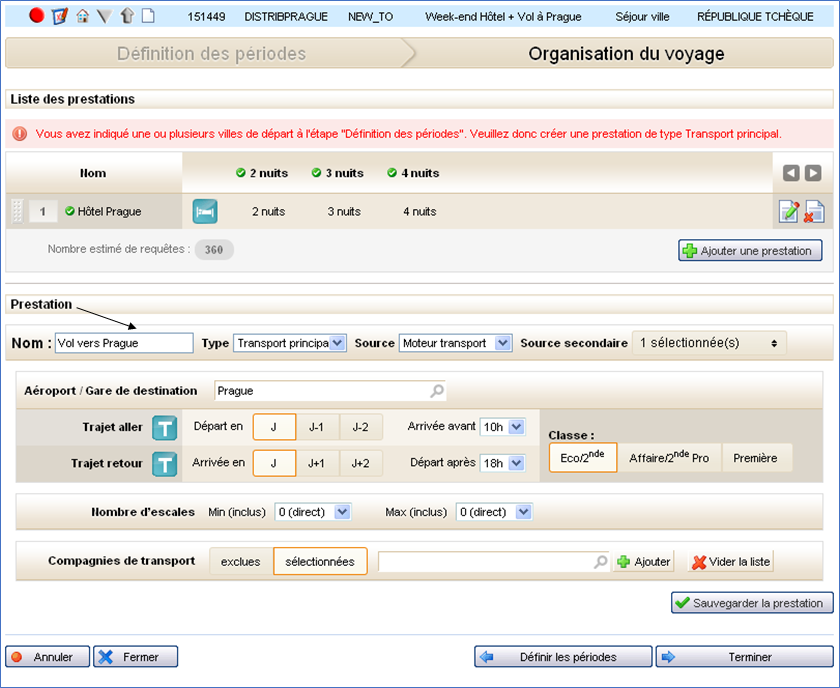Screen dimensions: 840x688
Task: Switch companies filter to exclues
Action: pos(240,561)
